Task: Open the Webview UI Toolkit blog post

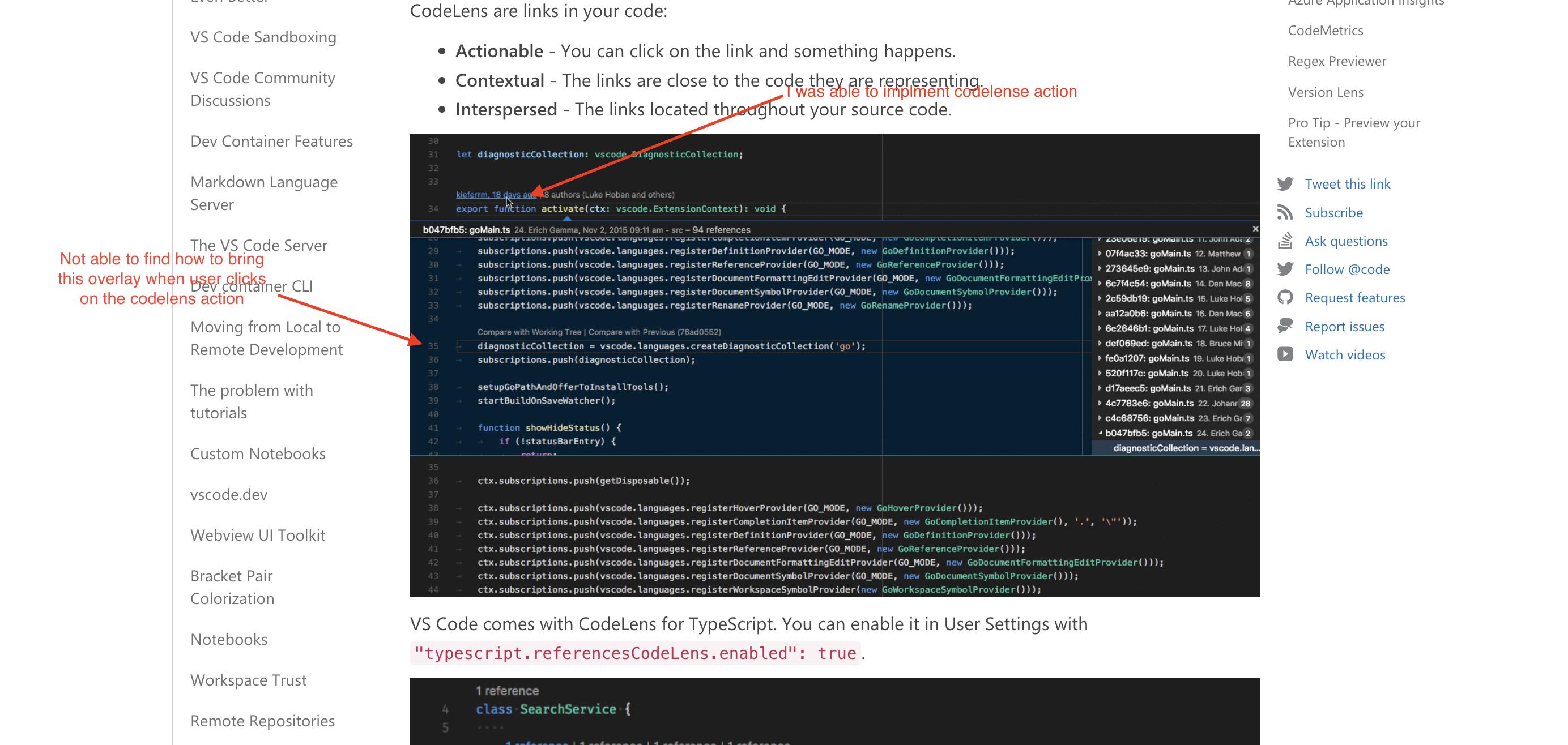Action: point(258,535)
